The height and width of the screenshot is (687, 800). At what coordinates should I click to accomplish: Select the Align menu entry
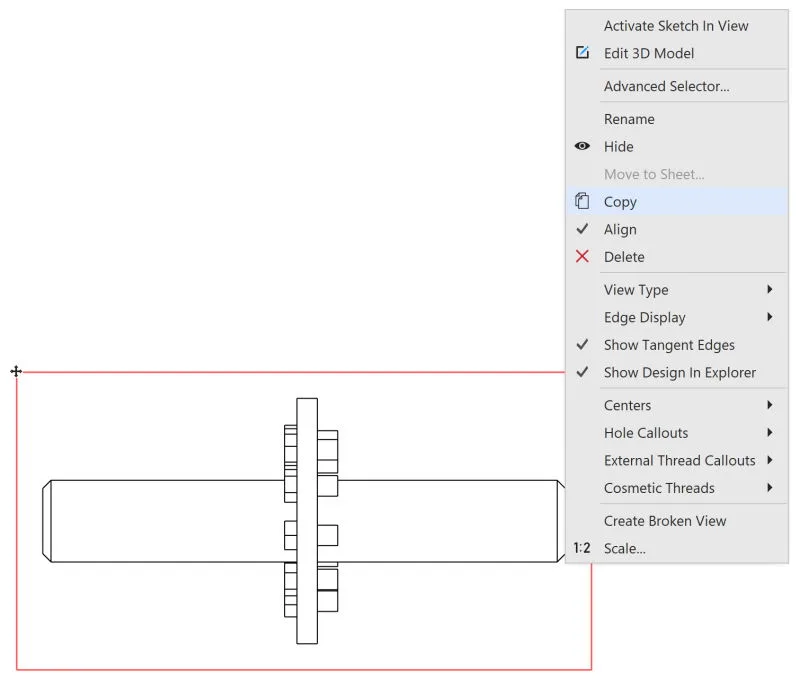tap(677, 229)
